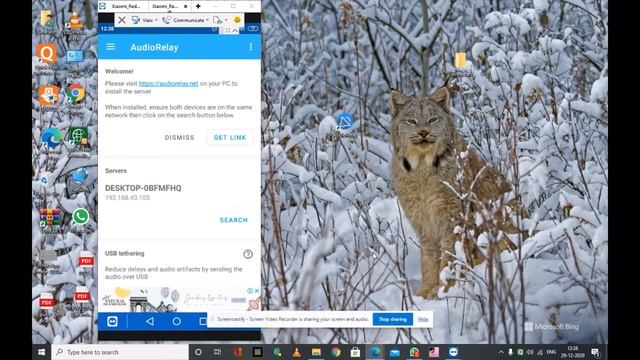This screenshot has height=360, width=640.
Task: Open Microsoft Store from taskbar
Action: click(x=356, y=352)
